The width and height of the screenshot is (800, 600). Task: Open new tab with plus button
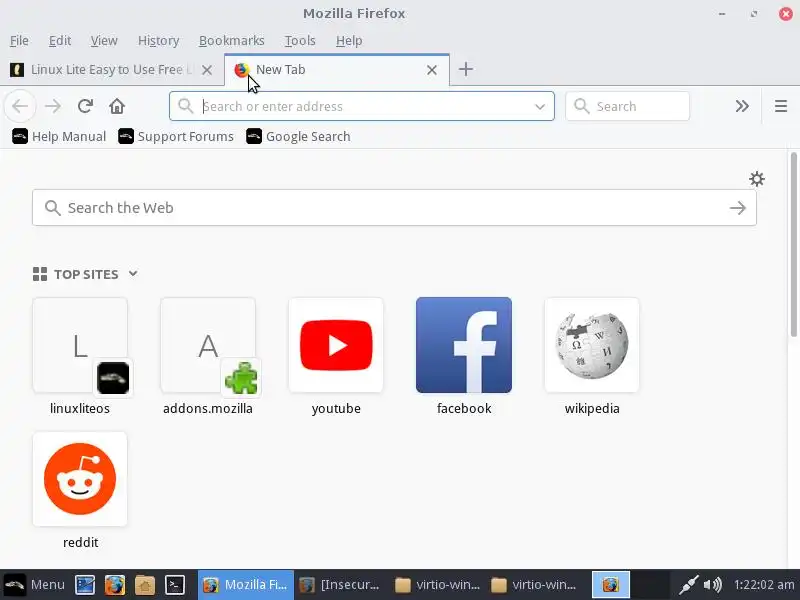point(465,69)
